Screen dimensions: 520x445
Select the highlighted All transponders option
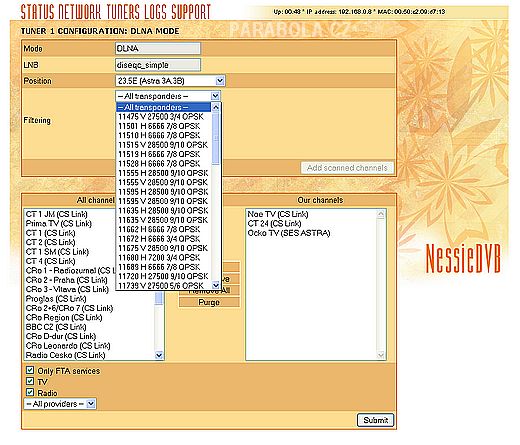coord(163,107)
